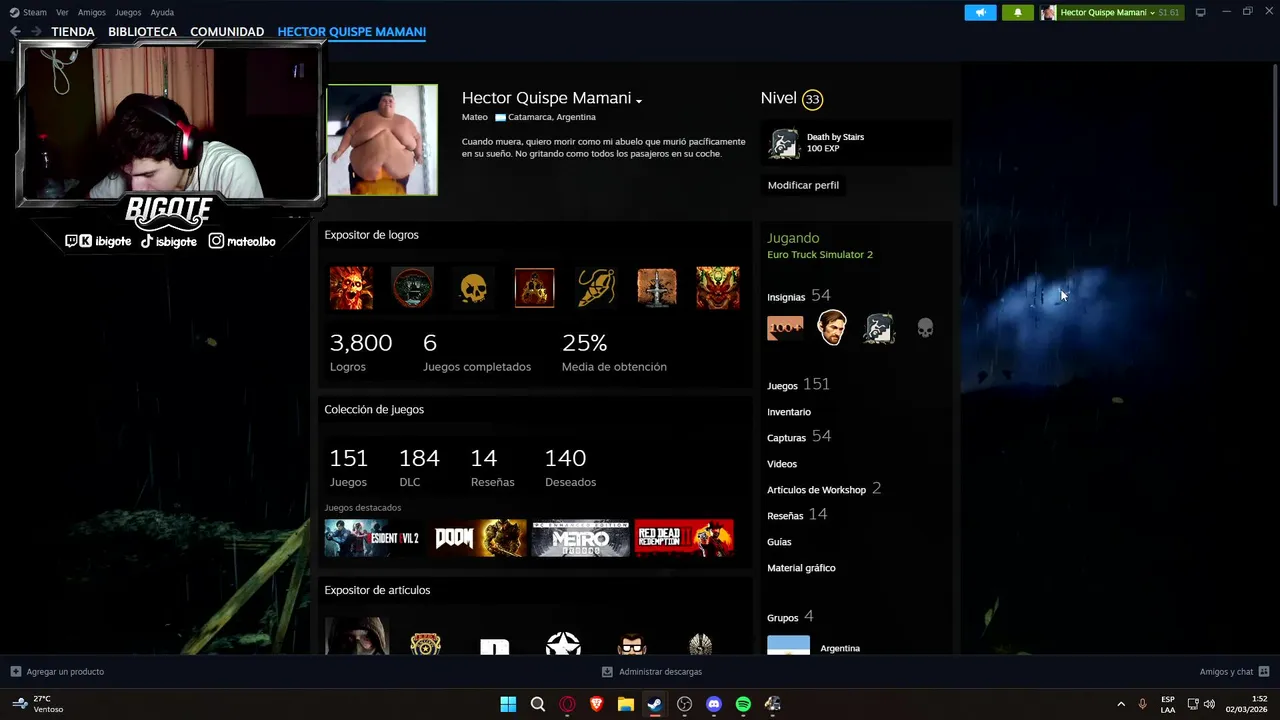Screen dimensions: 1280x720
Task: Open the Juegos menu
Action: (128, 13)
